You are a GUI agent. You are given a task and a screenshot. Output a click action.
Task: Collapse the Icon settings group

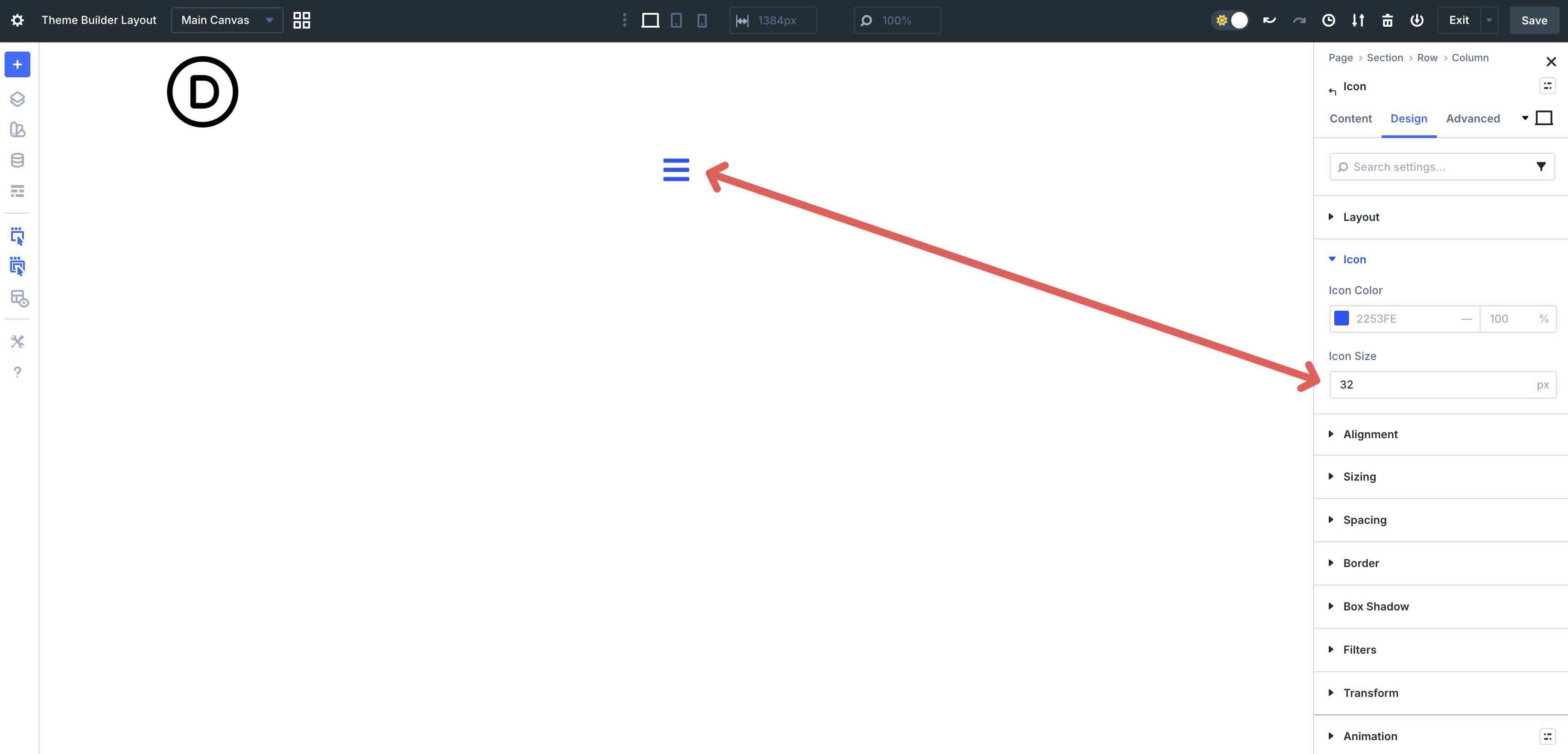click(1354, 260)
